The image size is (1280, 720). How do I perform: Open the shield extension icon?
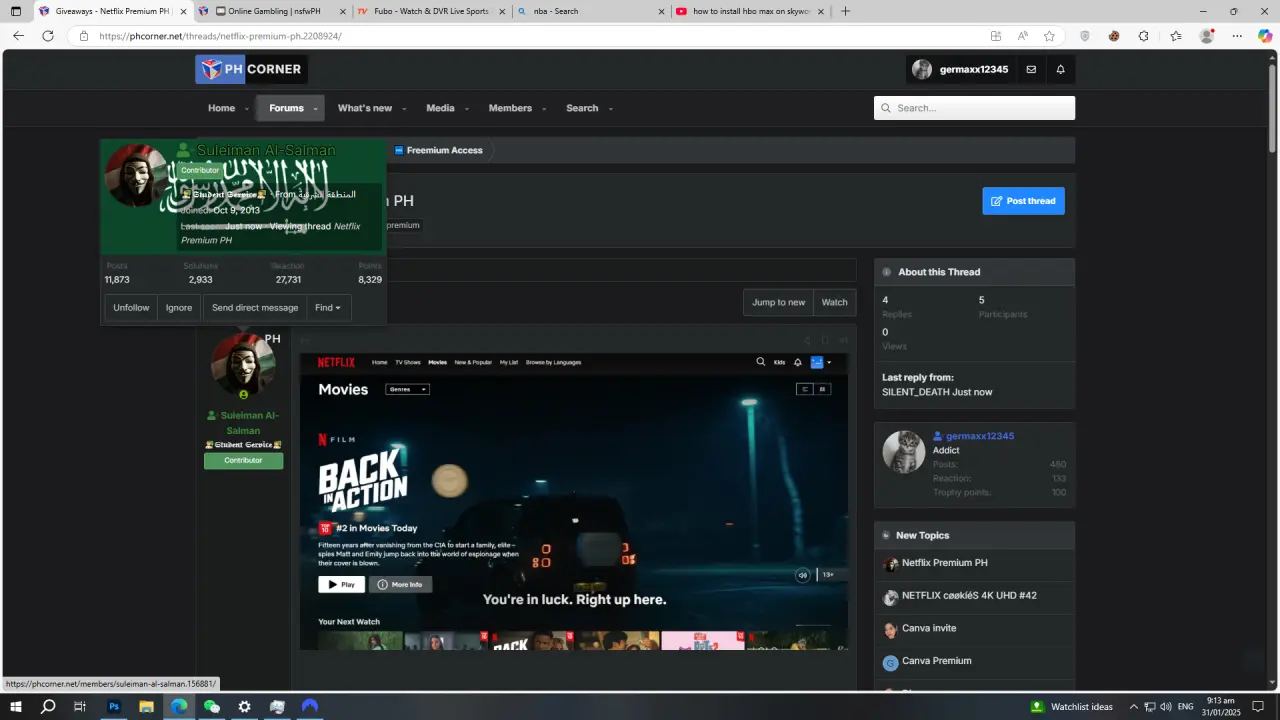pyautogui.click(x=1085, y=36)
